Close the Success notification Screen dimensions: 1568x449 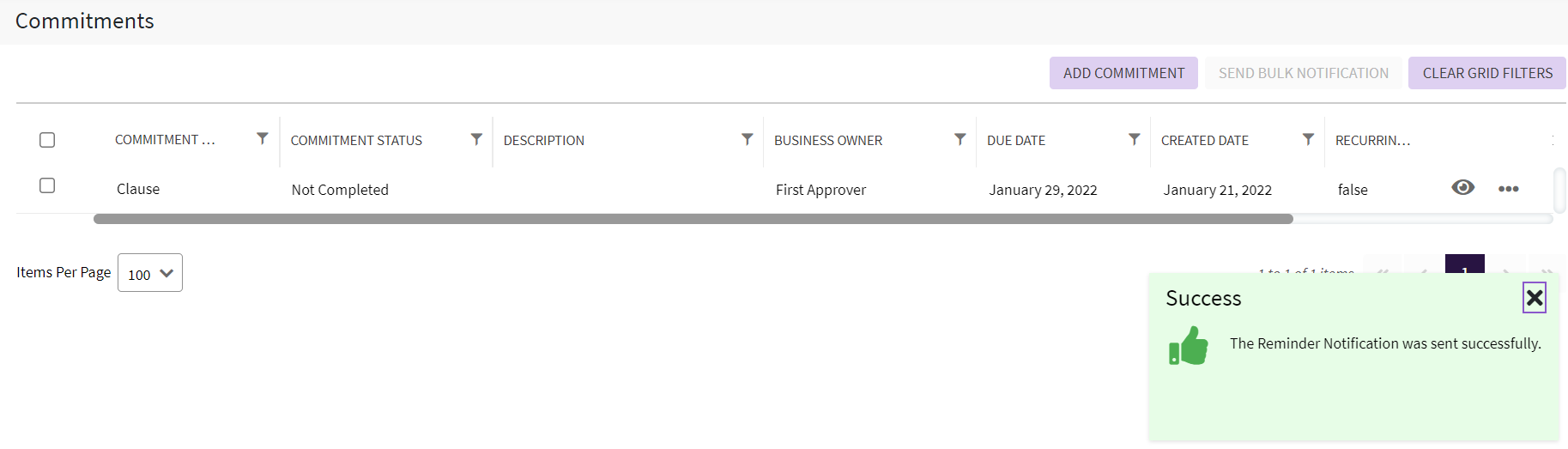[1535, 298]
